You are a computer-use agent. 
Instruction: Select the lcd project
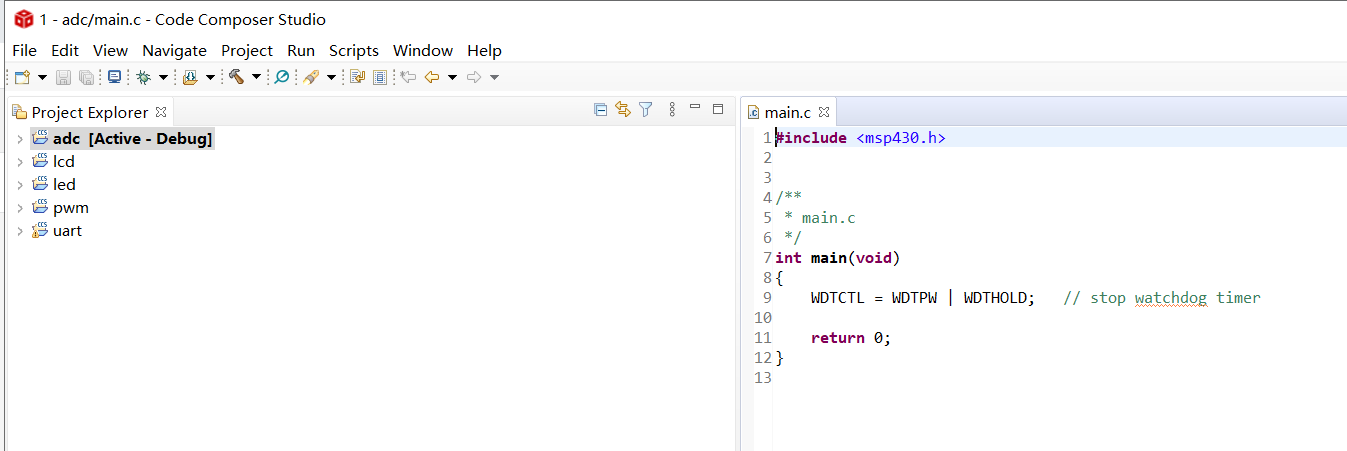(64, 162)
